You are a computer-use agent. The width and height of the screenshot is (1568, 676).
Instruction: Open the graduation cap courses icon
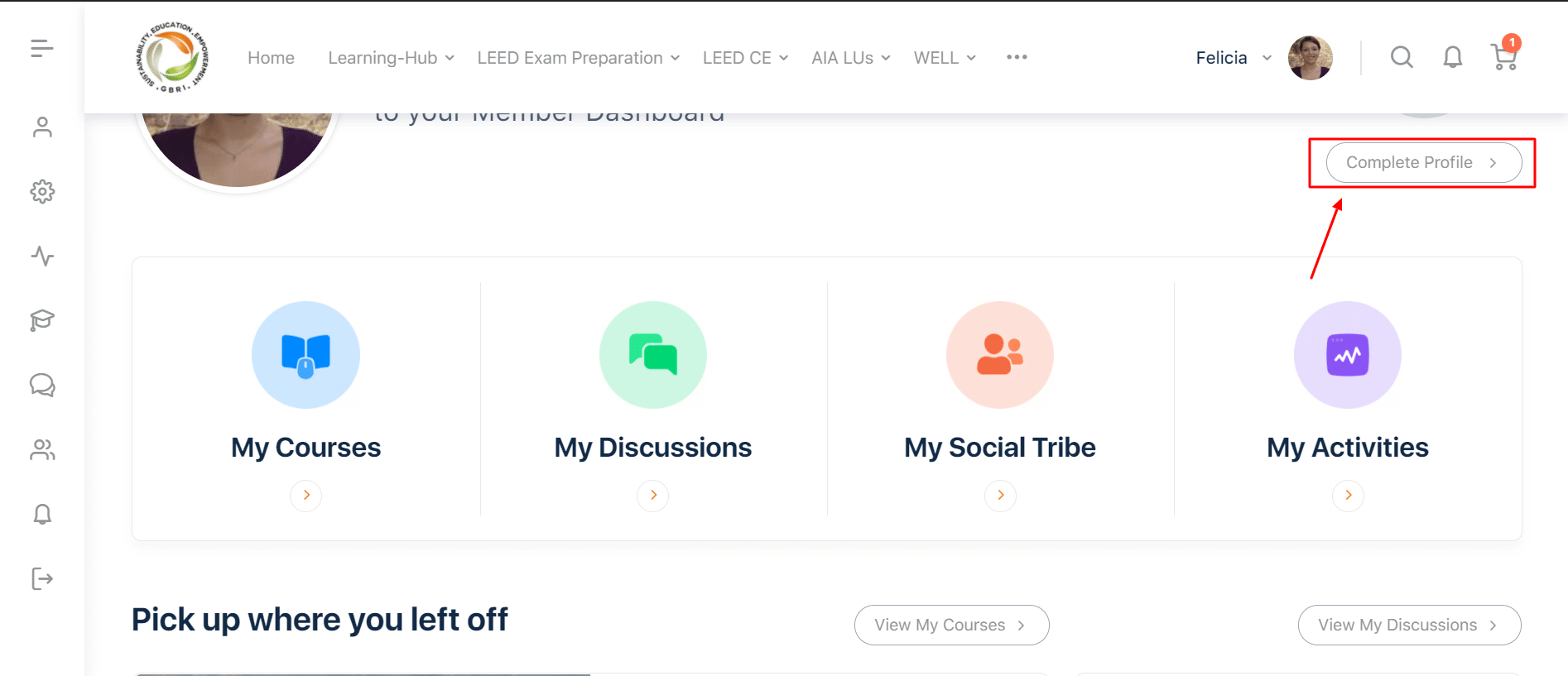coord(42,320)
